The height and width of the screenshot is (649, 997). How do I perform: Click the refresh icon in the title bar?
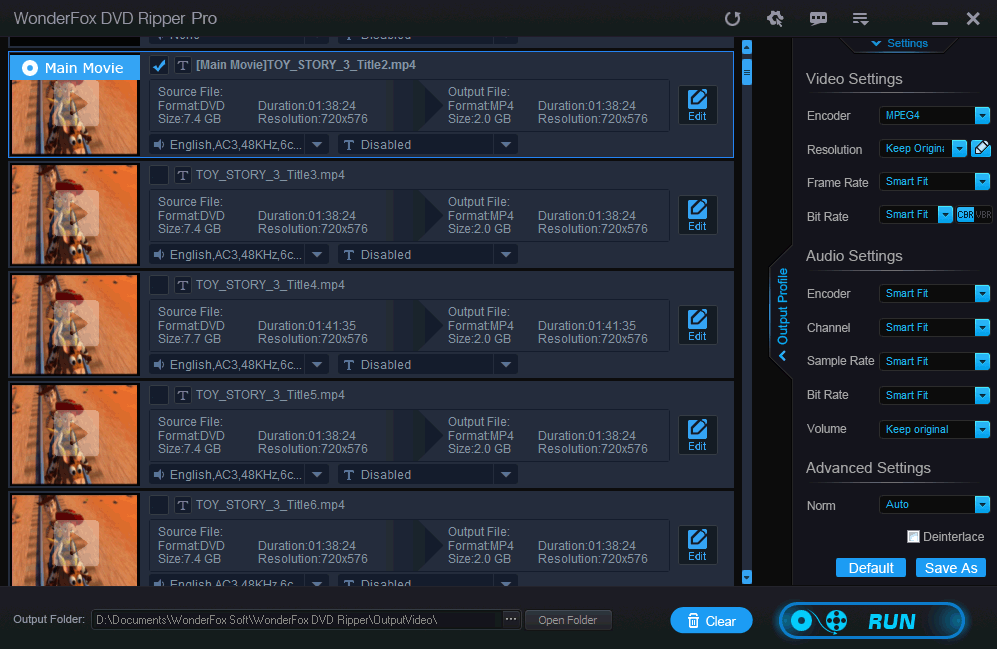point(732,18)
